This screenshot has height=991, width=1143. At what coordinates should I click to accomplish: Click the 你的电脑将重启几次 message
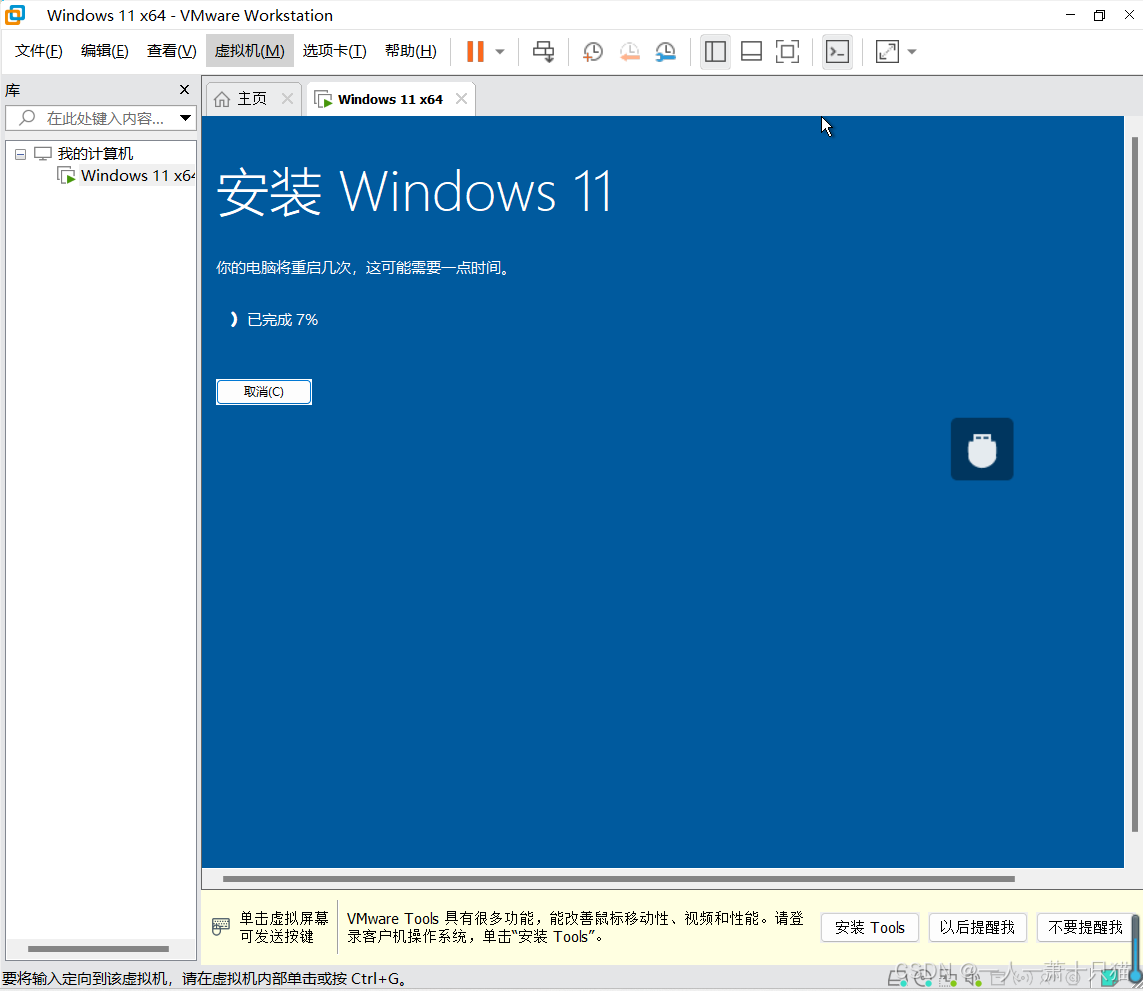point(363,268)
